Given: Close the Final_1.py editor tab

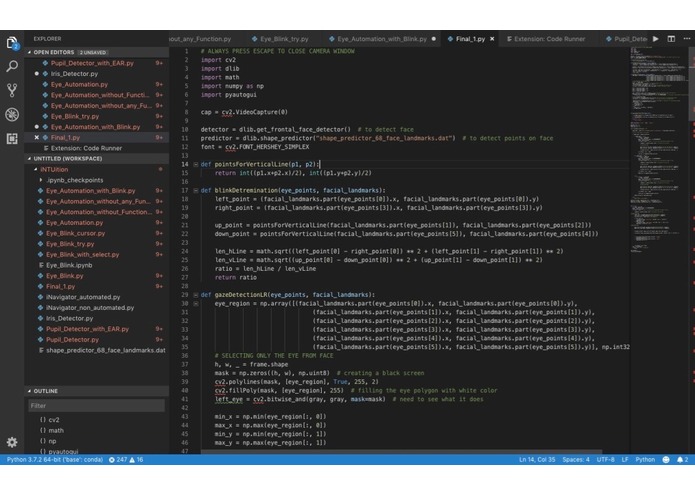Looking at the screenshot, I should click(x=492, y=39).
